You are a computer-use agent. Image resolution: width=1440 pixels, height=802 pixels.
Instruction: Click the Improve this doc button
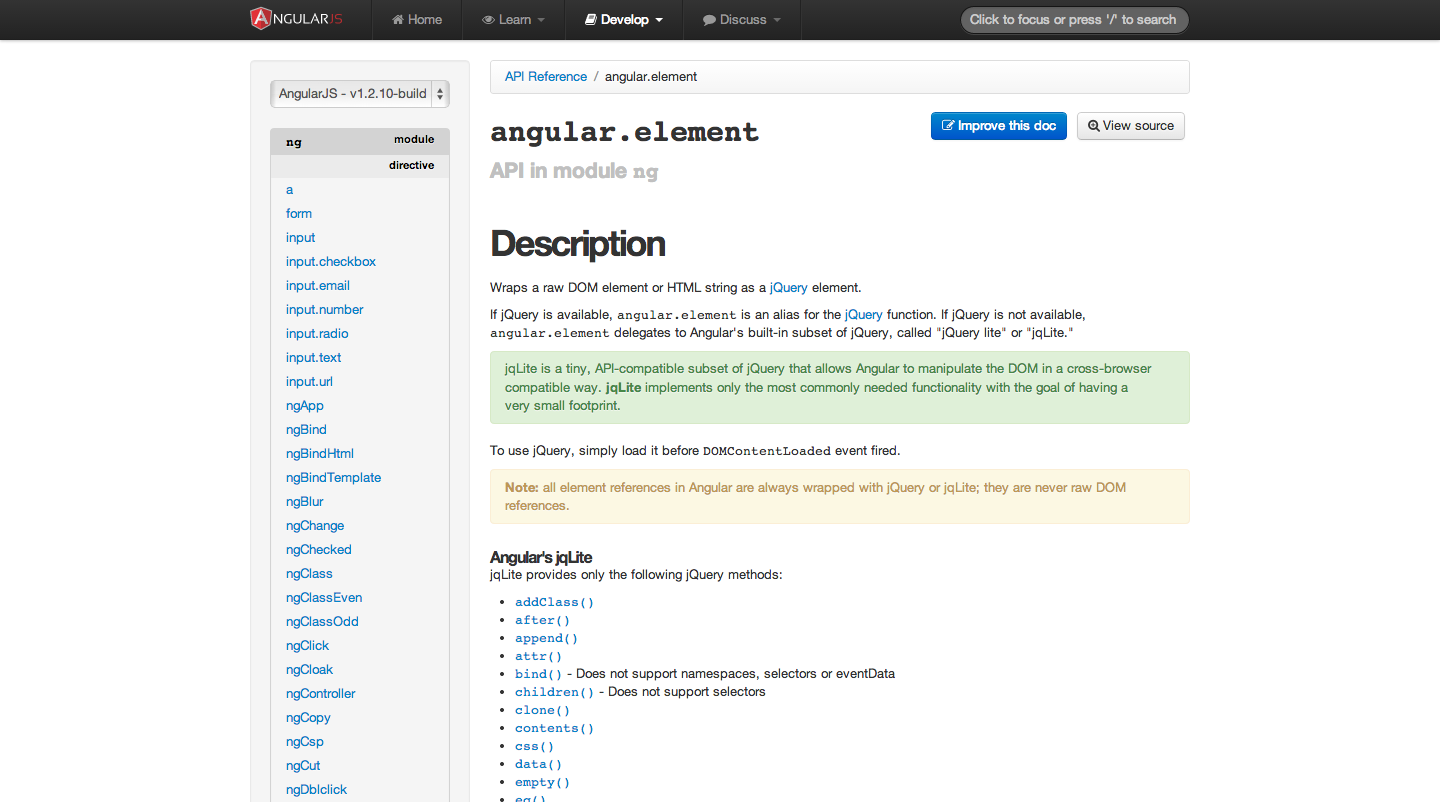(999, 126)
